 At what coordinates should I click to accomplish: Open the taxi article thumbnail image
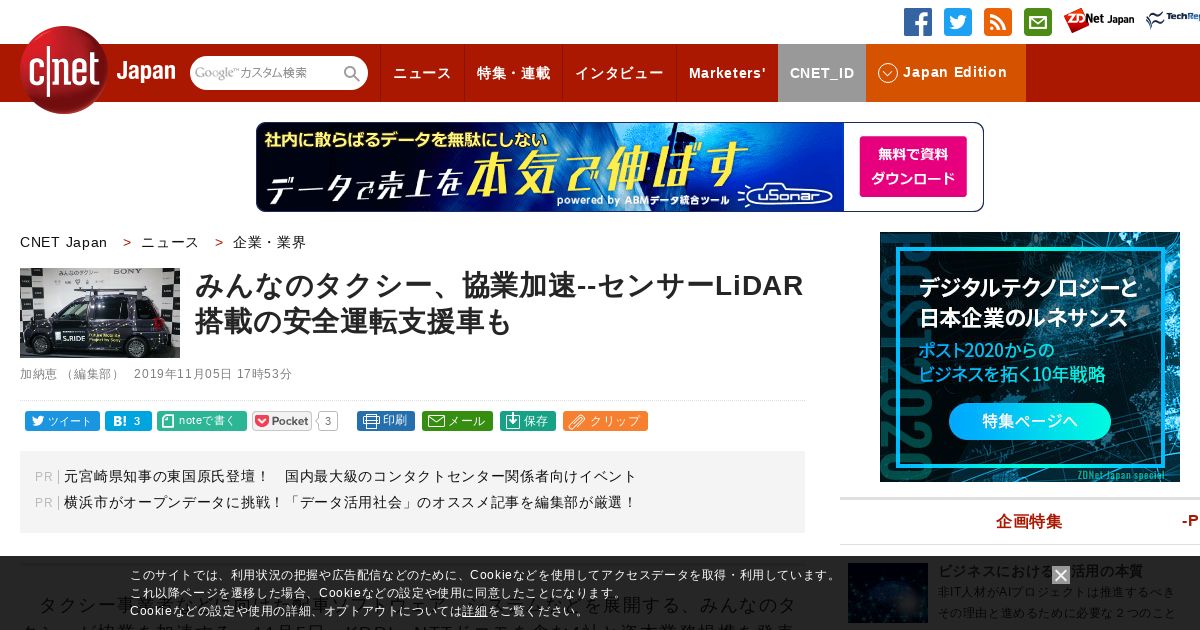tap(100, 313)
